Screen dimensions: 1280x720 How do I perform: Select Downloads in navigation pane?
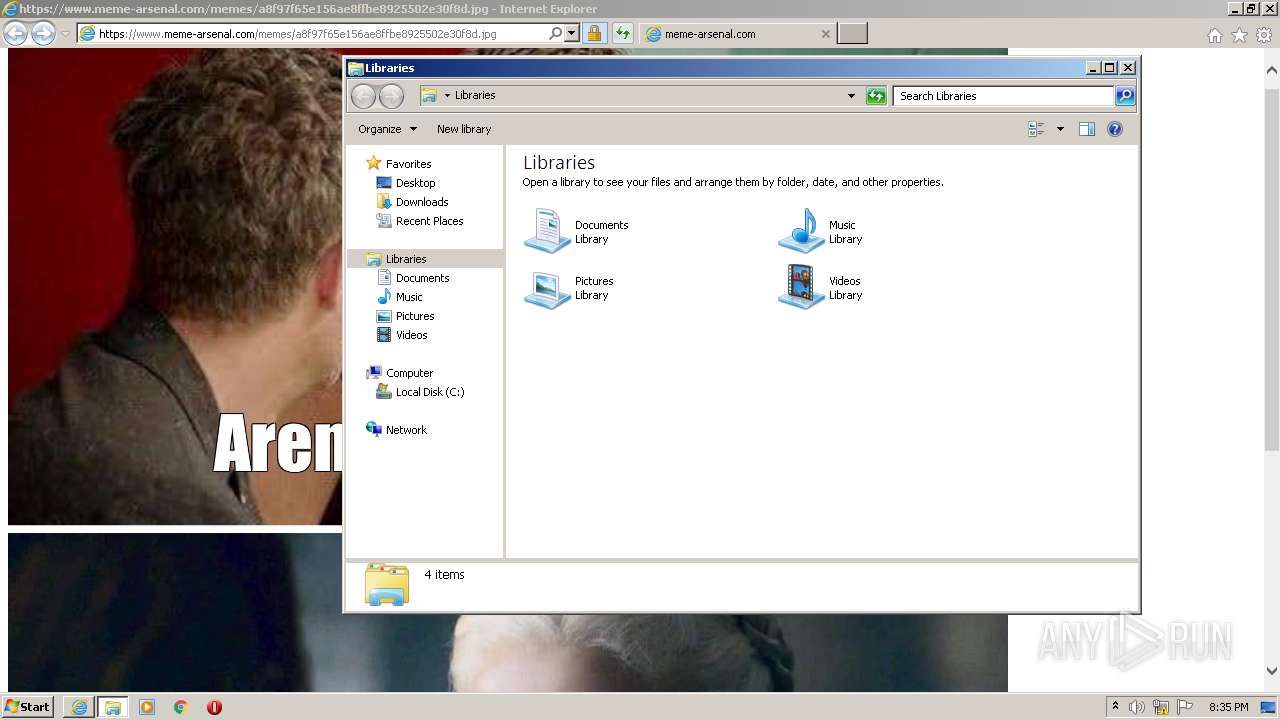(x=422, y=202)
